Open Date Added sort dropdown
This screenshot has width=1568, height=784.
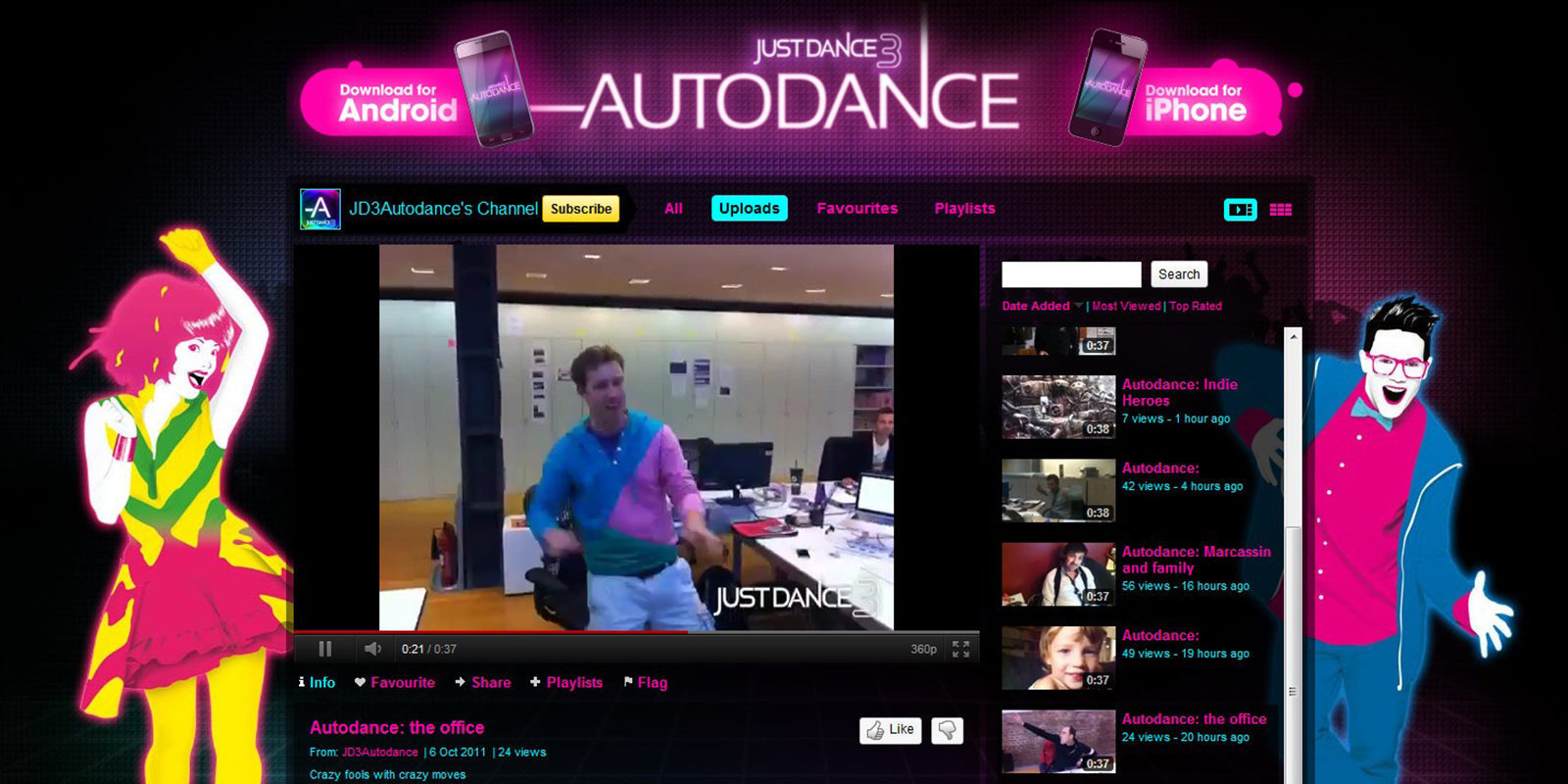(1042, 306)
